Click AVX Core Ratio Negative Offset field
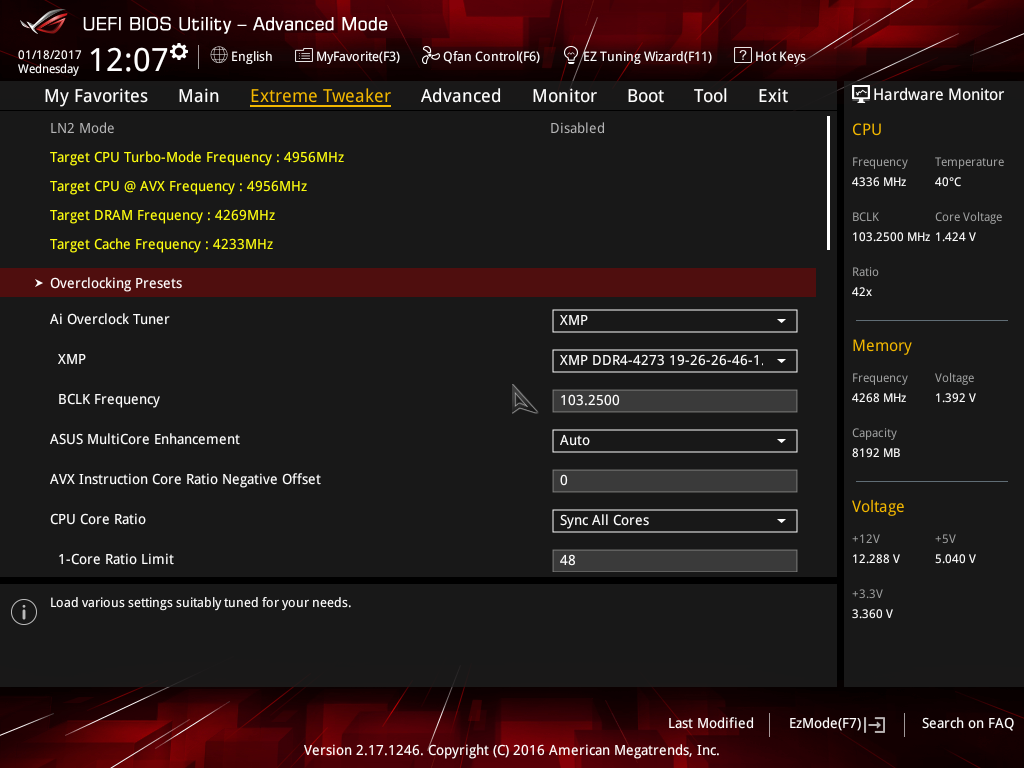 pyautogui.click(x=675, y=481)
